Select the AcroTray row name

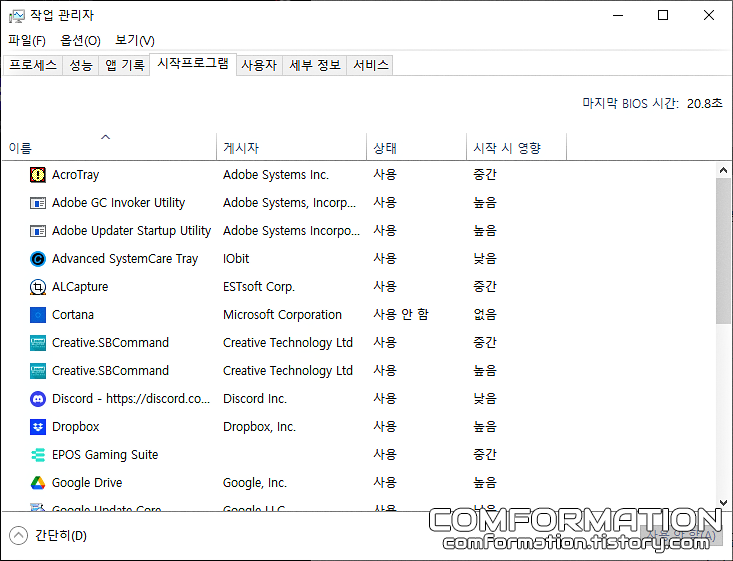[76, 175]
